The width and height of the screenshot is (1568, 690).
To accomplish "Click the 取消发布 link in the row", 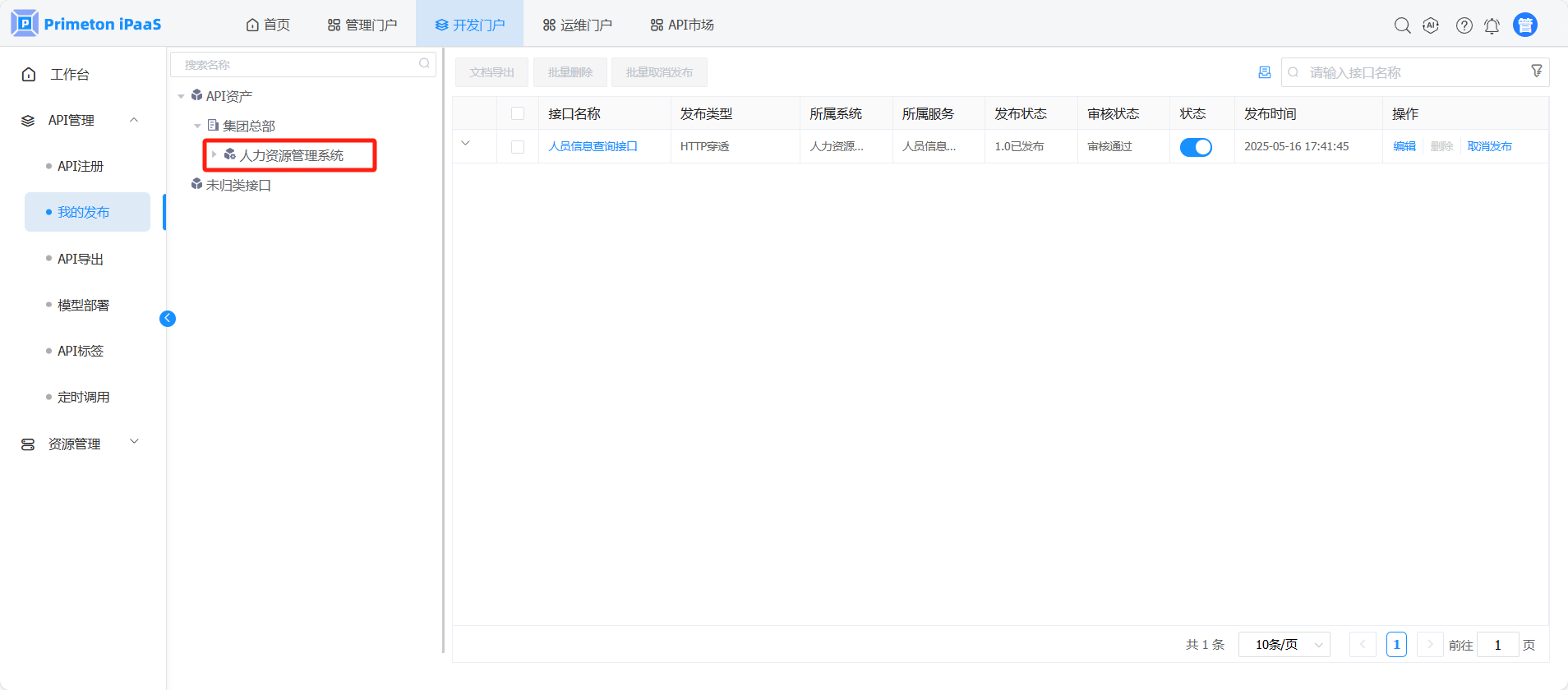I will pos(1489,146).
